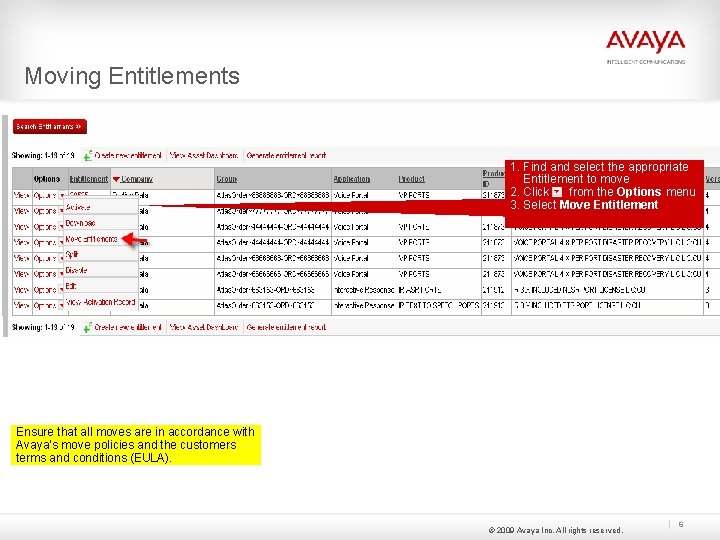Click the IR TEXT TO SPEECH PORTS product cell
This screenshot has height=540, width=720.
(439, 305)
